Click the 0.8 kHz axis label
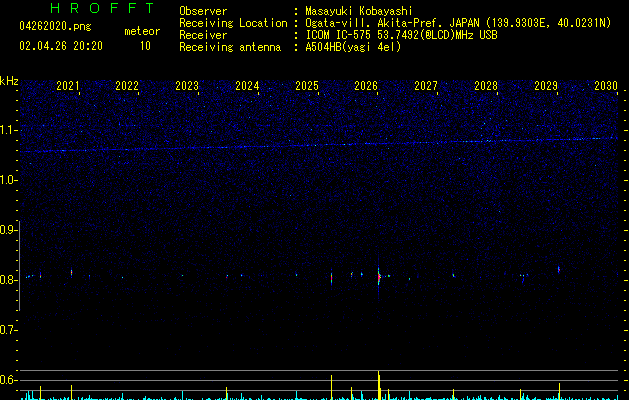Viewport: 629px width, 400px height. click(9, 280)
